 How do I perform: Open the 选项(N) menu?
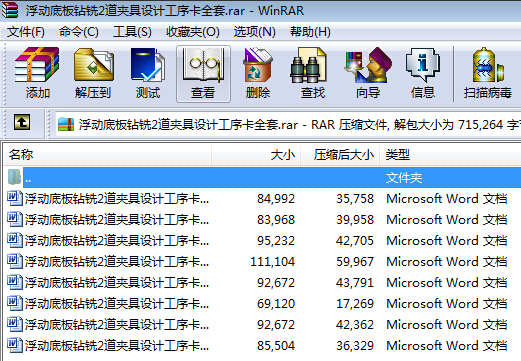pyautogui.click(x=255, y=32)
